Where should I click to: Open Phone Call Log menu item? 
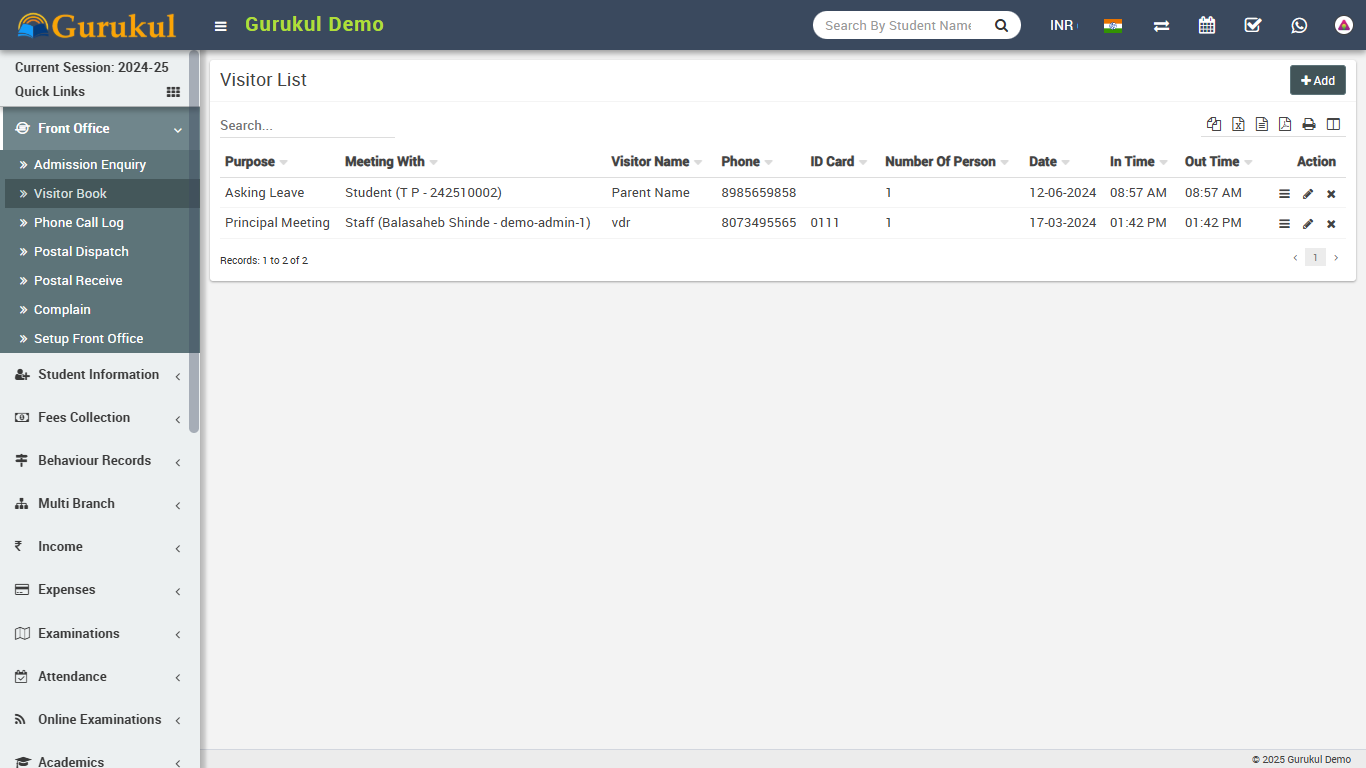tap(78, 223)
